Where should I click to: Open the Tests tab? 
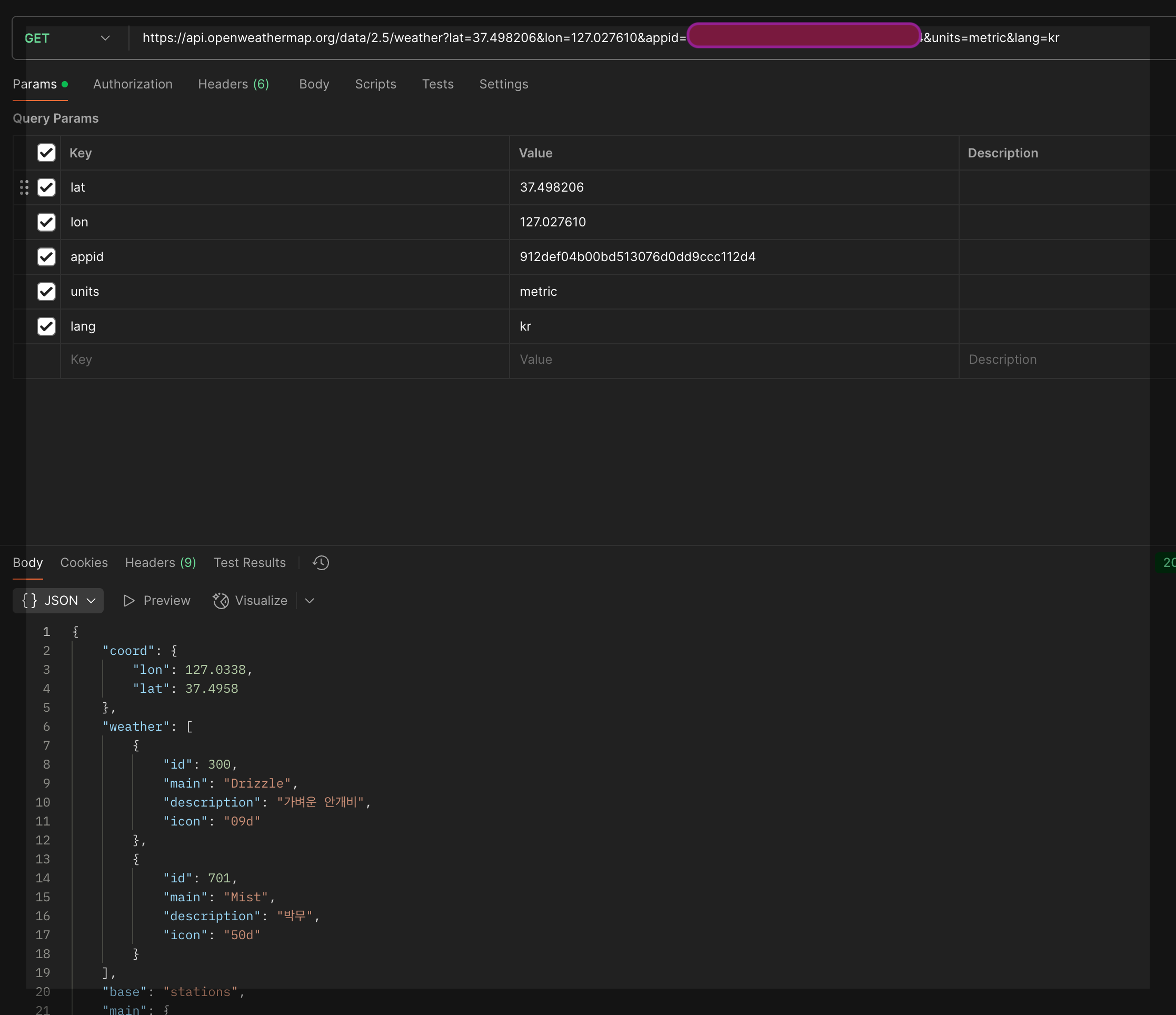coord(437,84)
